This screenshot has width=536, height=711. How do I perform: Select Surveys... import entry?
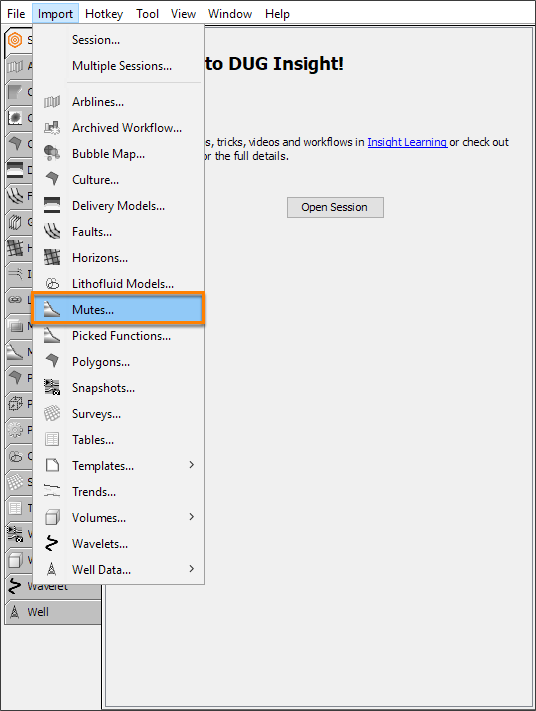click(x=118, y=414)
